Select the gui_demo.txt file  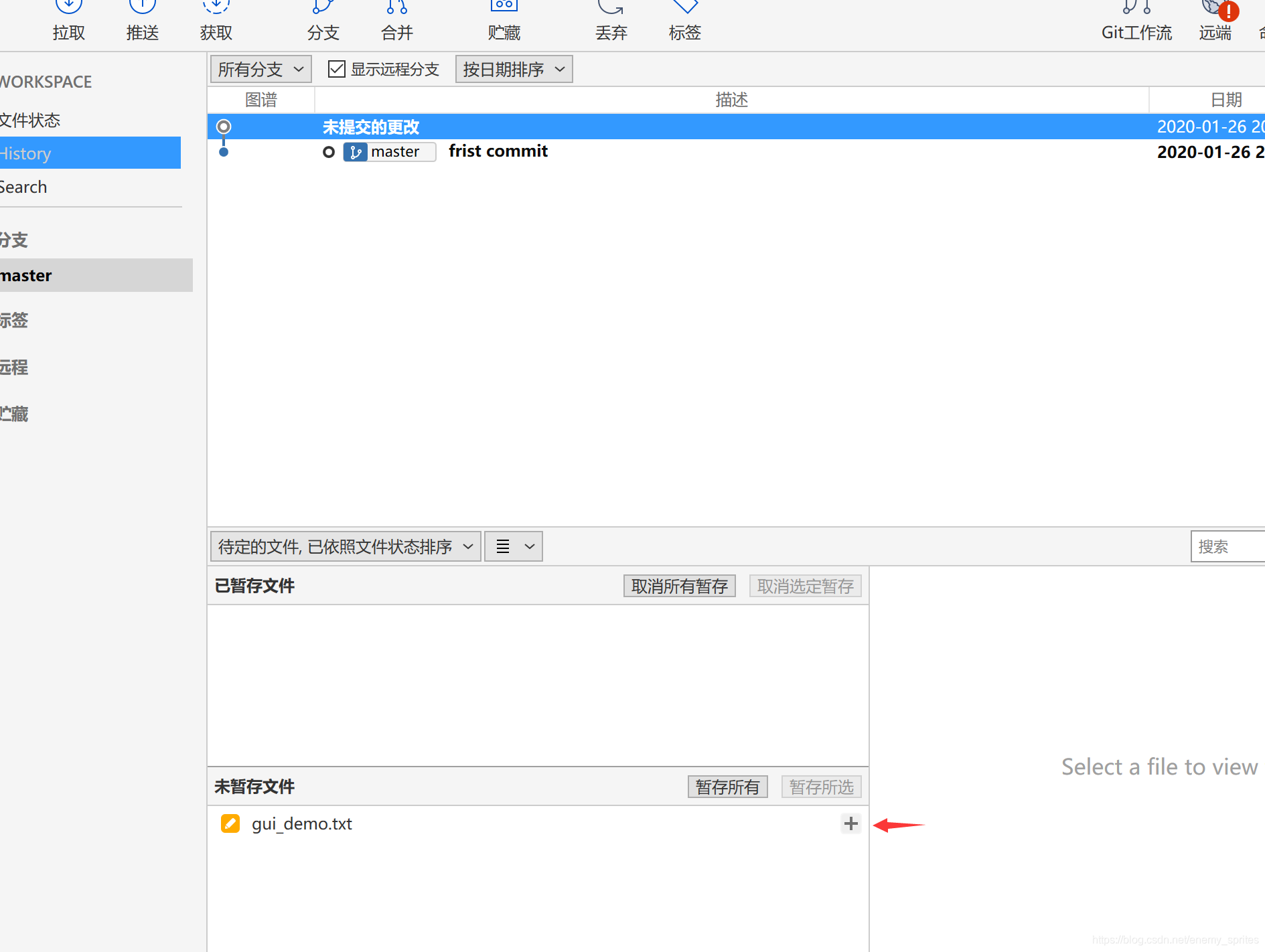(538, 823)
